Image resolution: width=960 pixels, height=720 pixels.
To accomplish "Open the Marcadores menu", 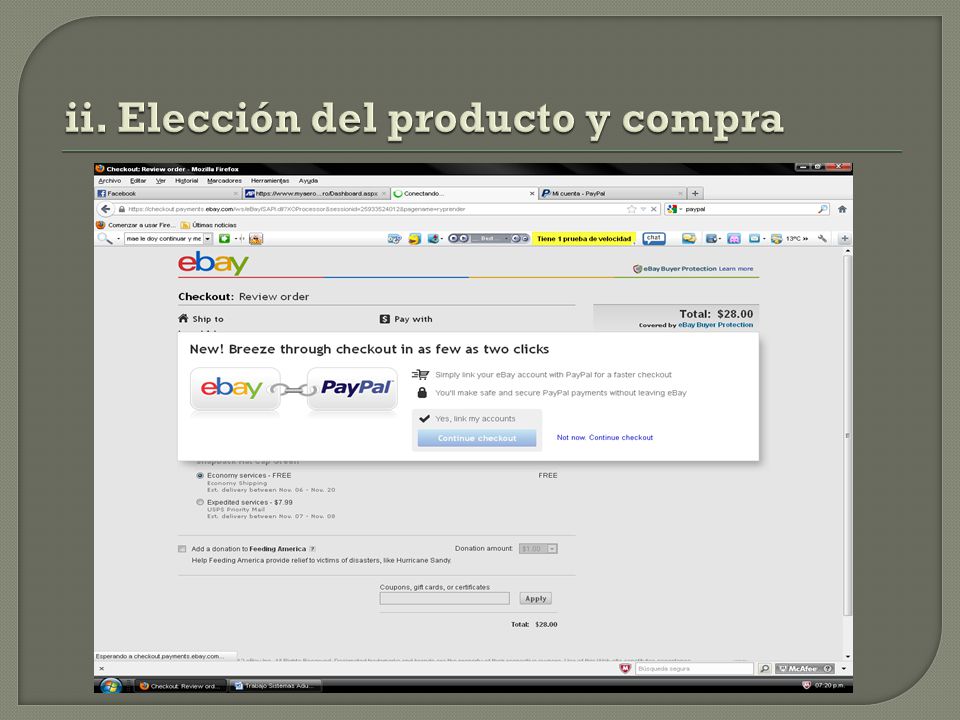I will [x=224, y=181].
